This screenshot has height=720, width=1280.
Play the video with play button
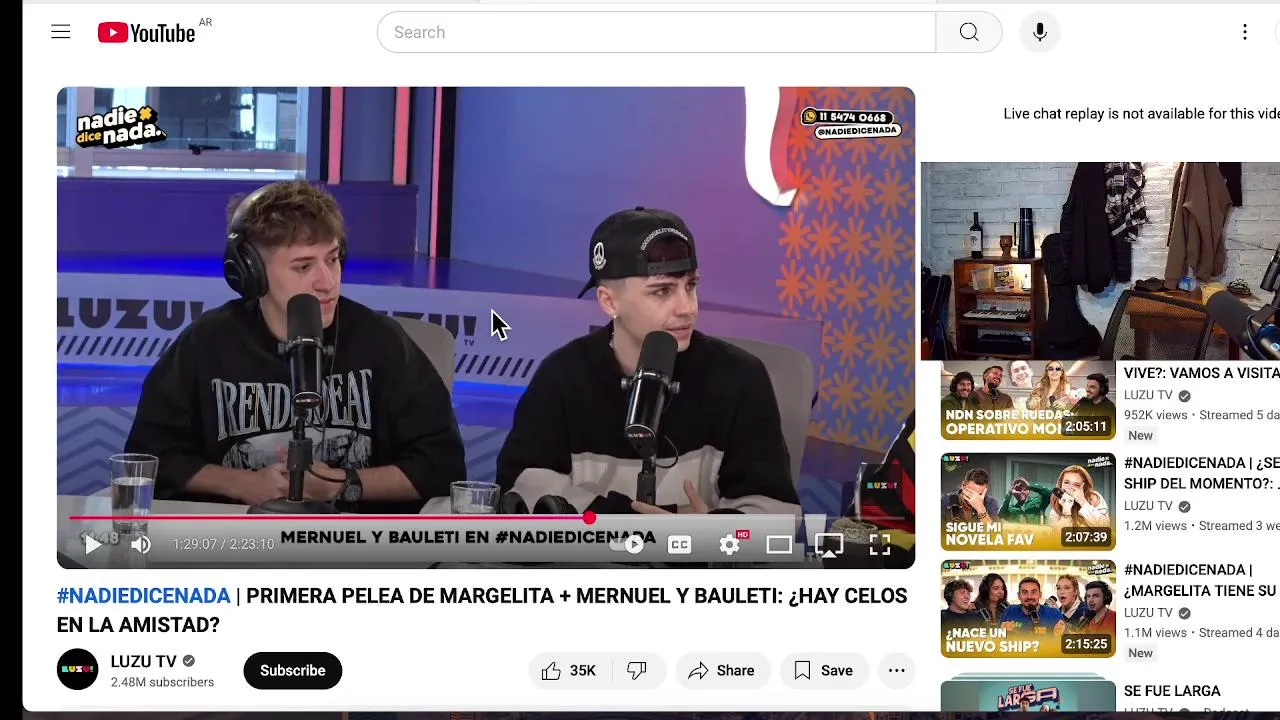point(92,544)
